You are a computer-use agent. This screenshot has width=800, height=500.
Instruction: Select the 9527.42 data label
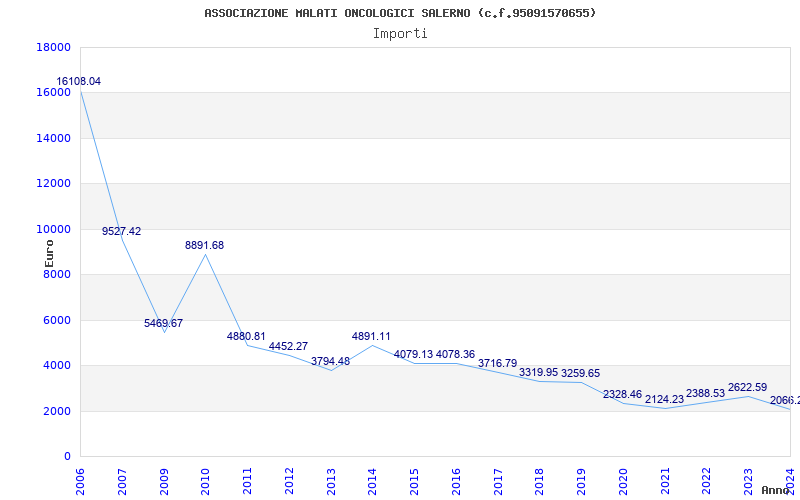121,231
